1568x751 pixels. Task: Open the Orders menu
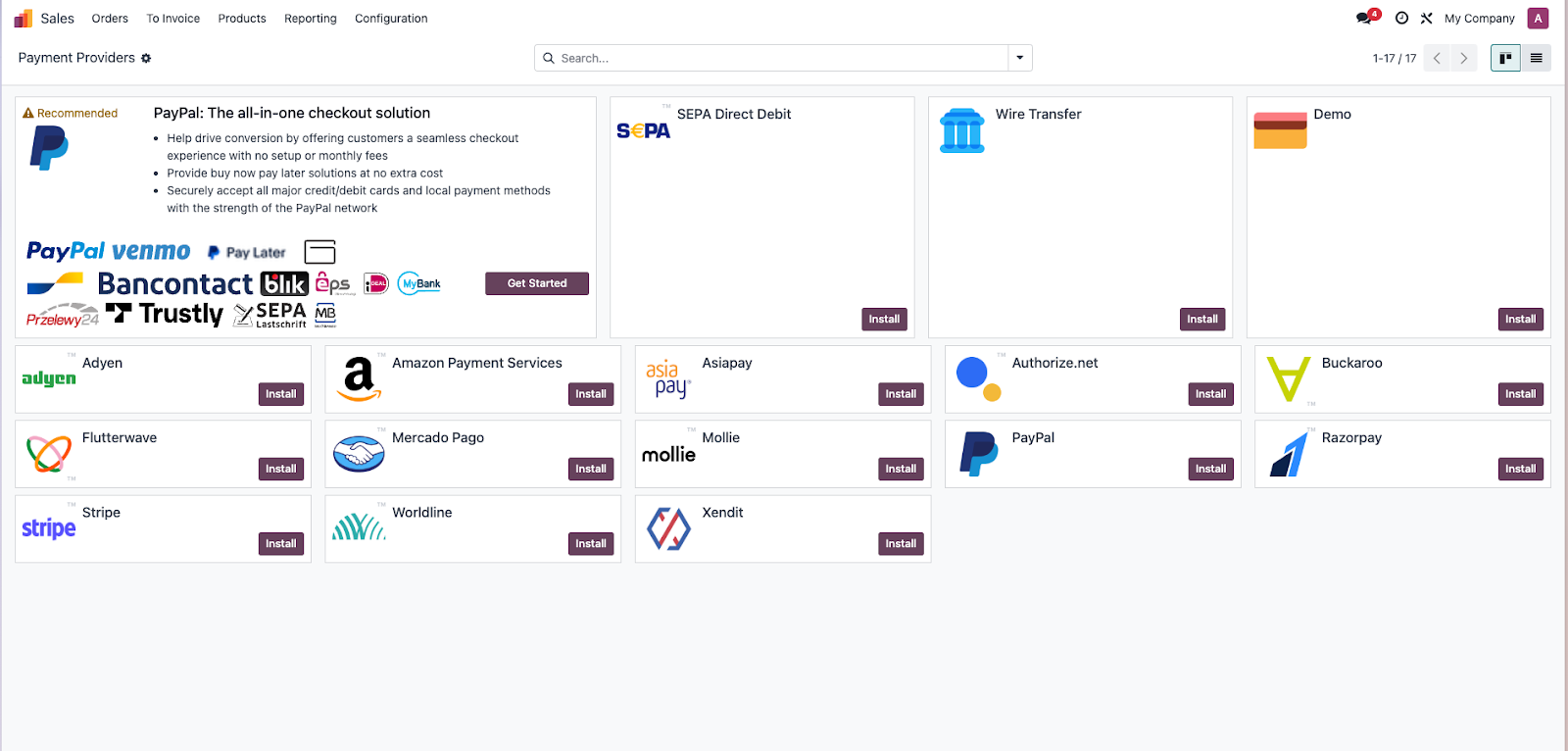click(x=110, y=19)
